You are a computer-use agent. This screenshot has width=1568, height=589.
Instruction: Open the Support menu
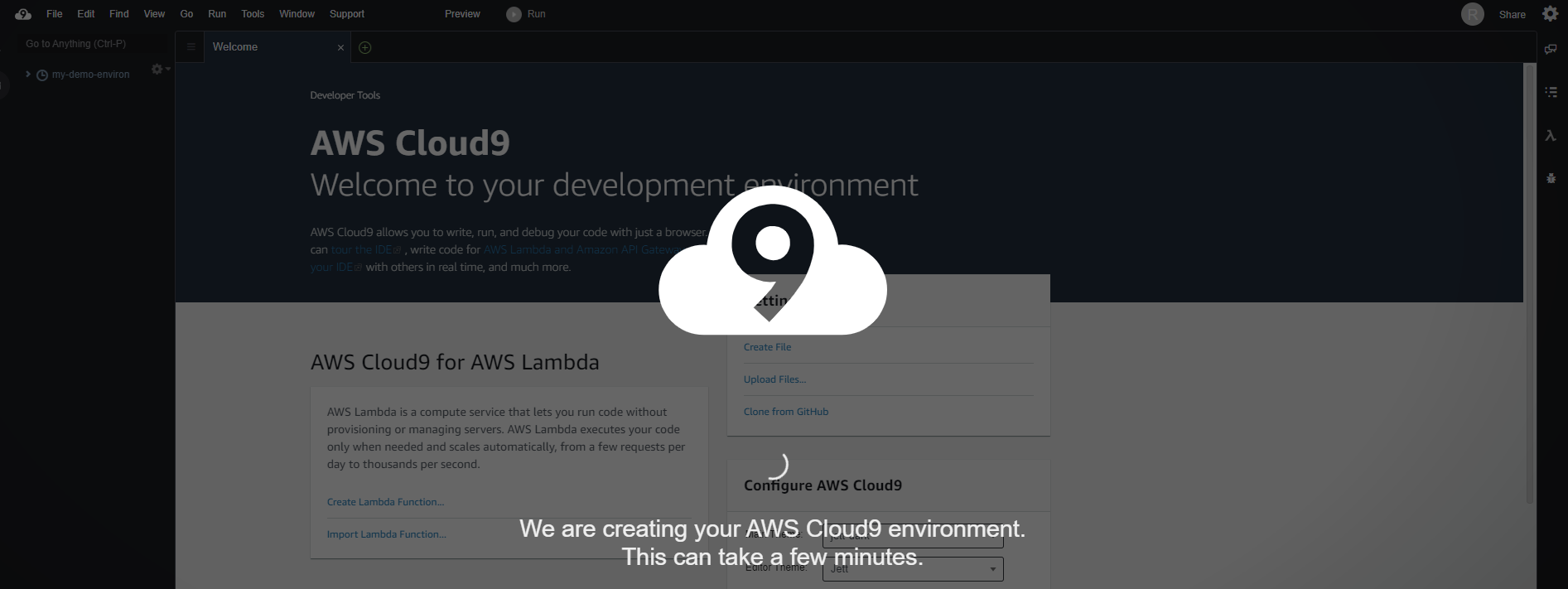347,14
